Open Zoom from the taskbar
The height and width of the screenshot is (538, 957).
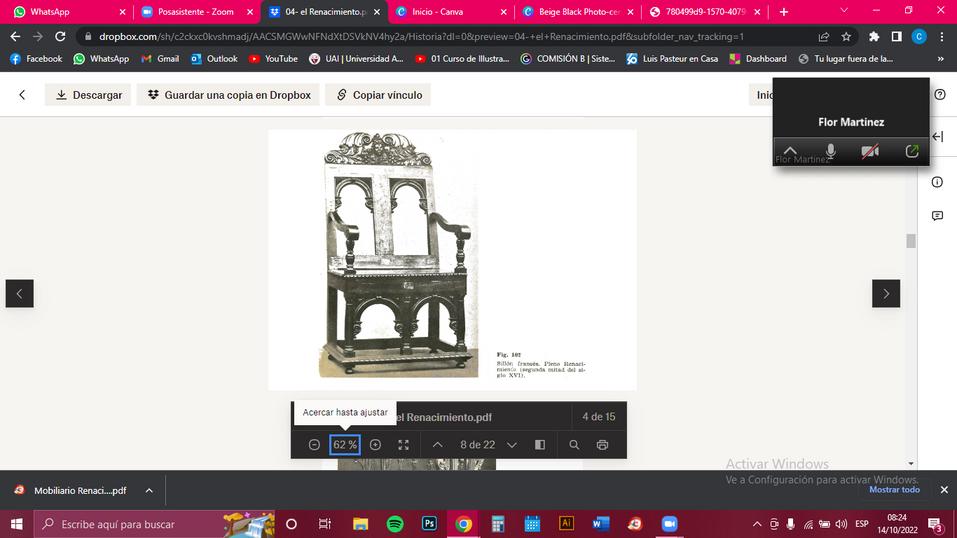(x=670, y=524)
